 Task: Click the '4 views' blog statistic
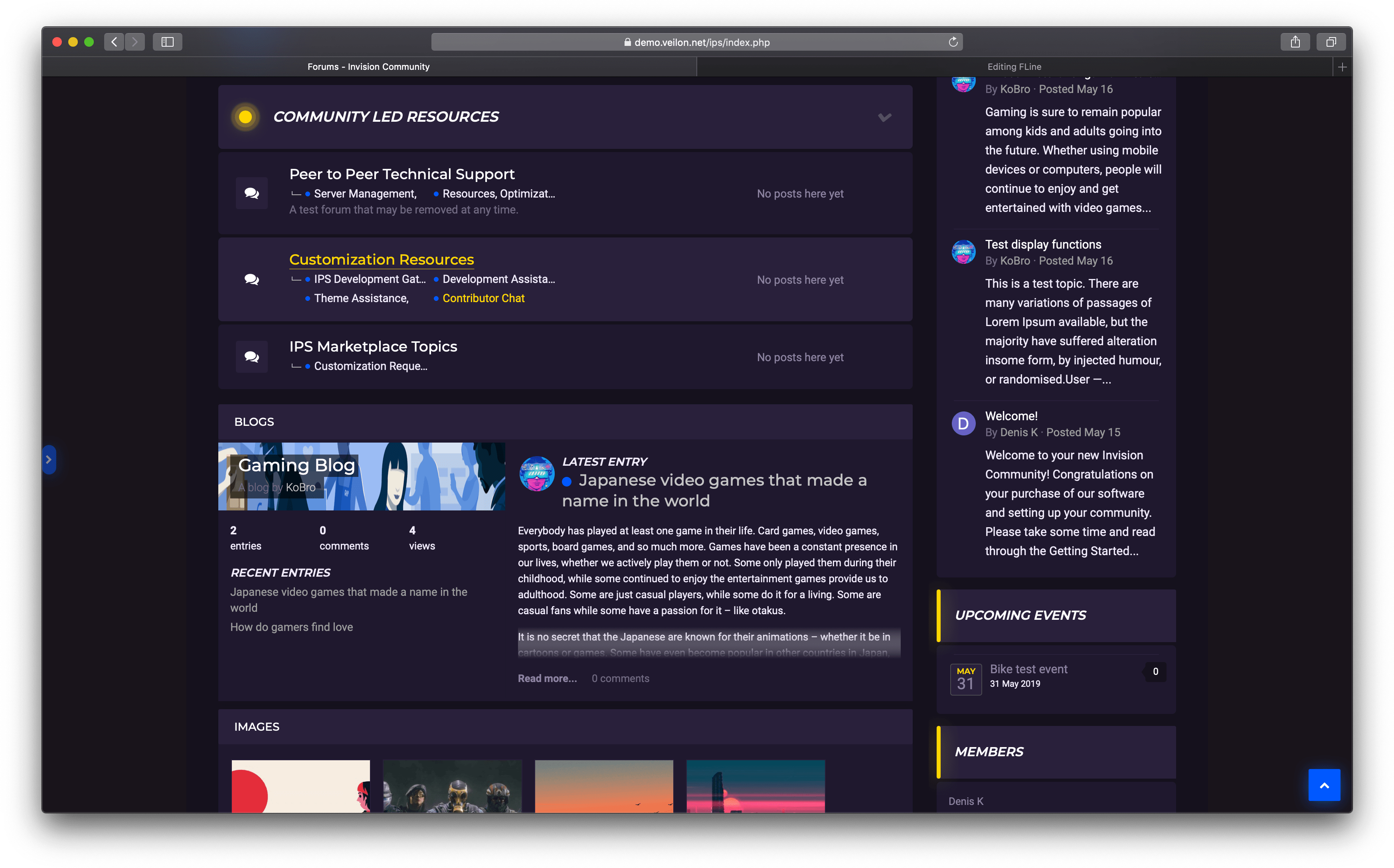coord(422,538)
